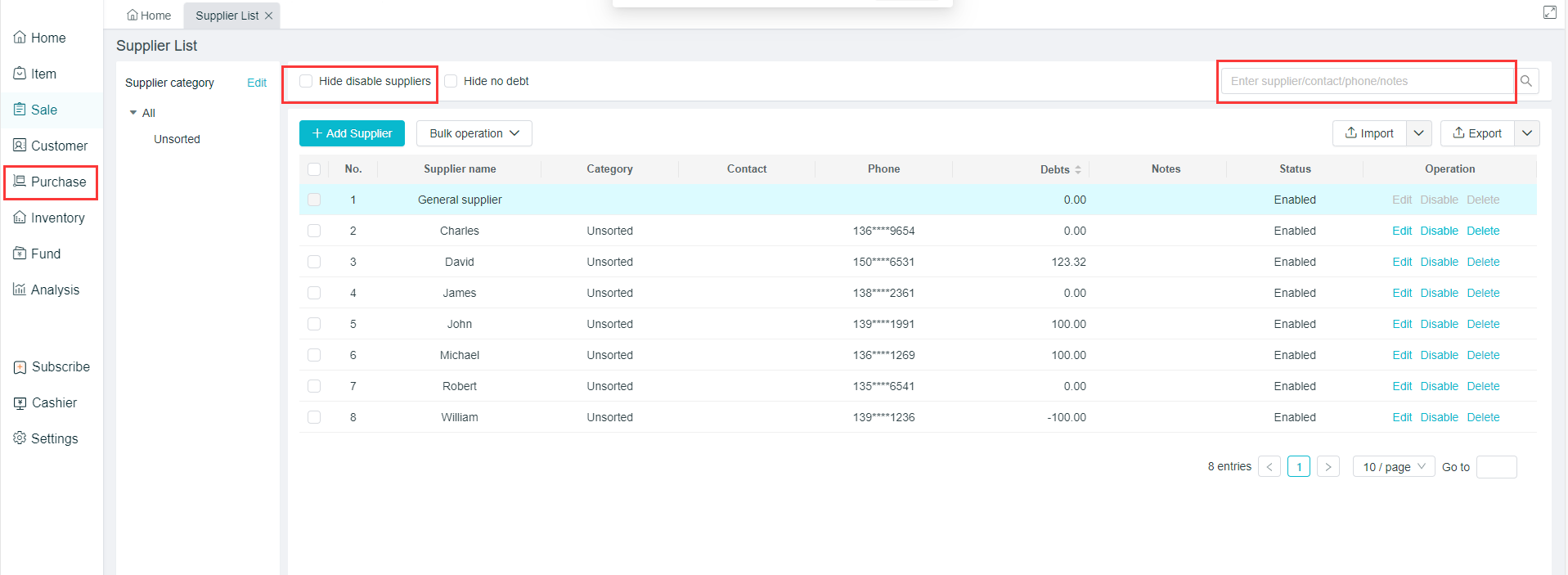Open the 10 / page size selector

tap(1393, 467)
